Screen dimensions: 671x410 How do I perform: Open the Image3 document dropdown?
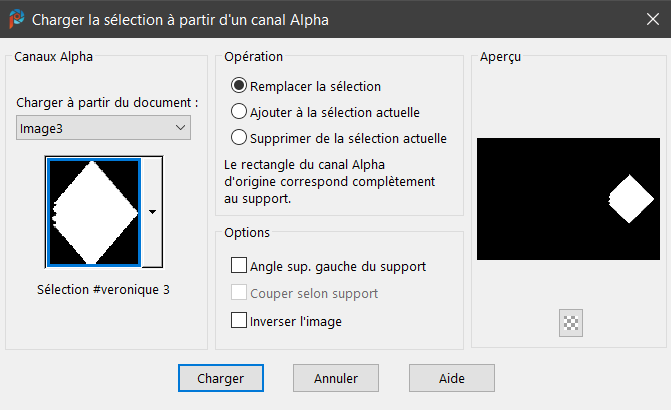click(x=104, y=128)
